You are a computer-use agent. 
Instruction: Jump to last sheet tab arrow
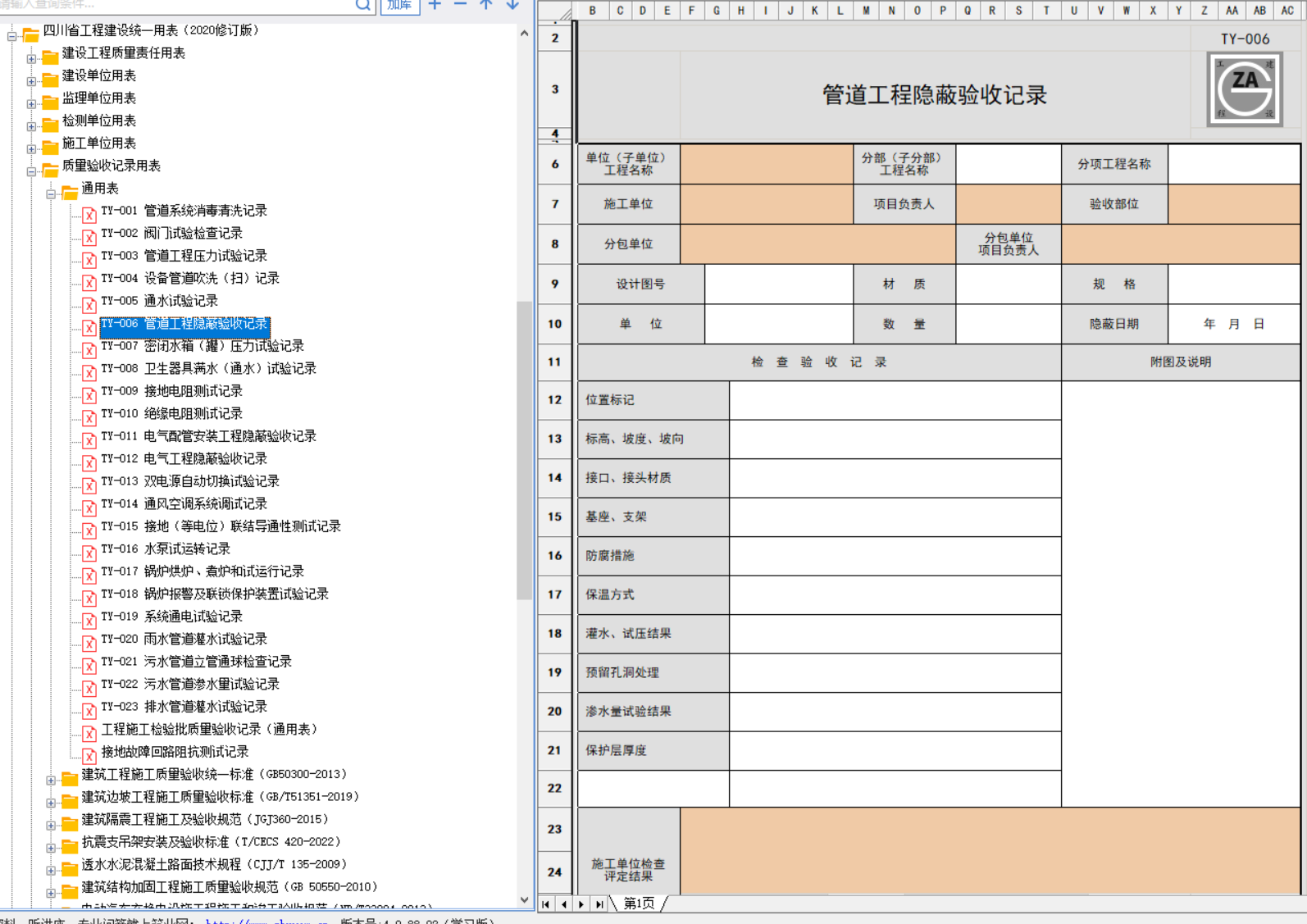coord(599,904)
